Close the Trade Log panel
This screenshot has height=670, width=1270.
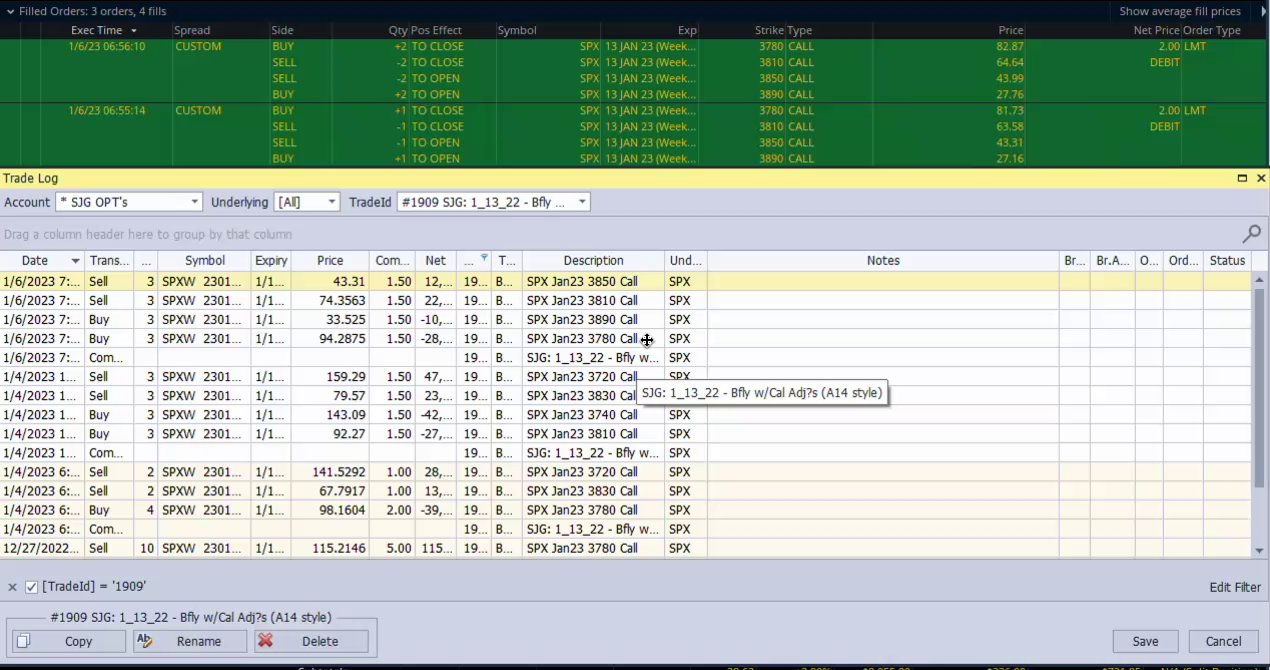coord(1261,178)
